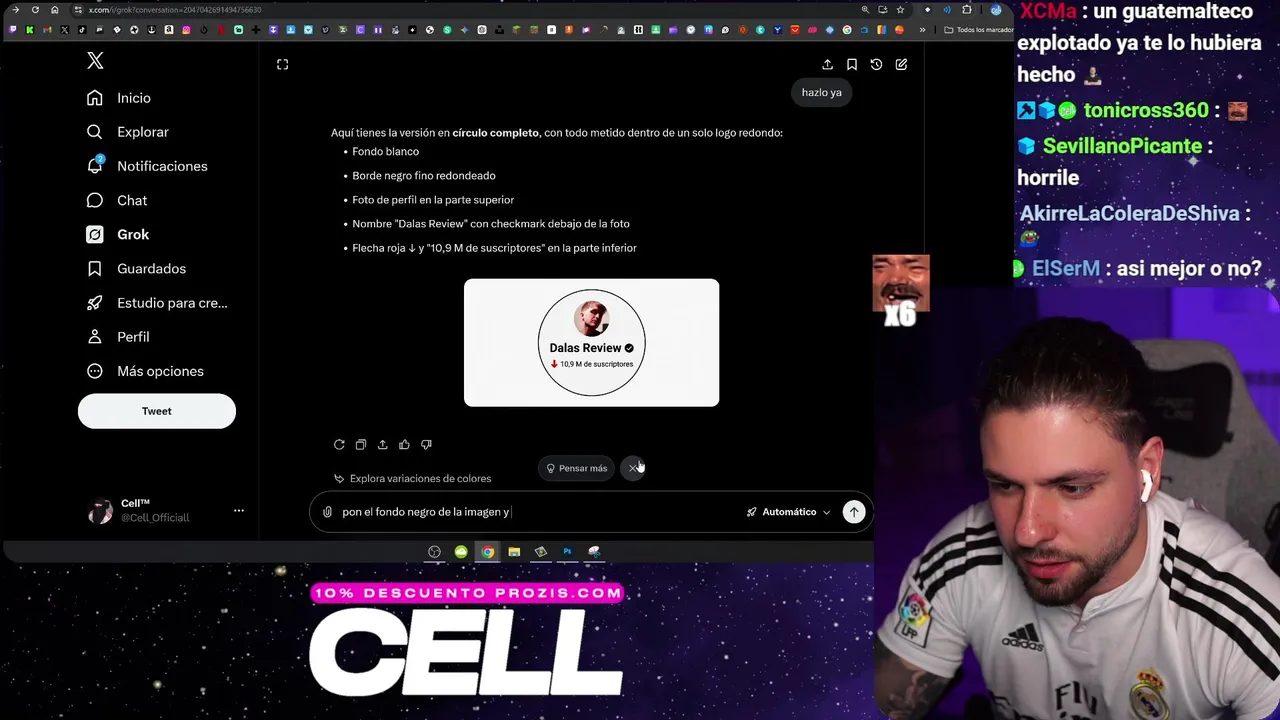Open the green cloud app in taskbar
Image resolution: width=1280 pixels, height=720 pixels.
pos(461,551)
